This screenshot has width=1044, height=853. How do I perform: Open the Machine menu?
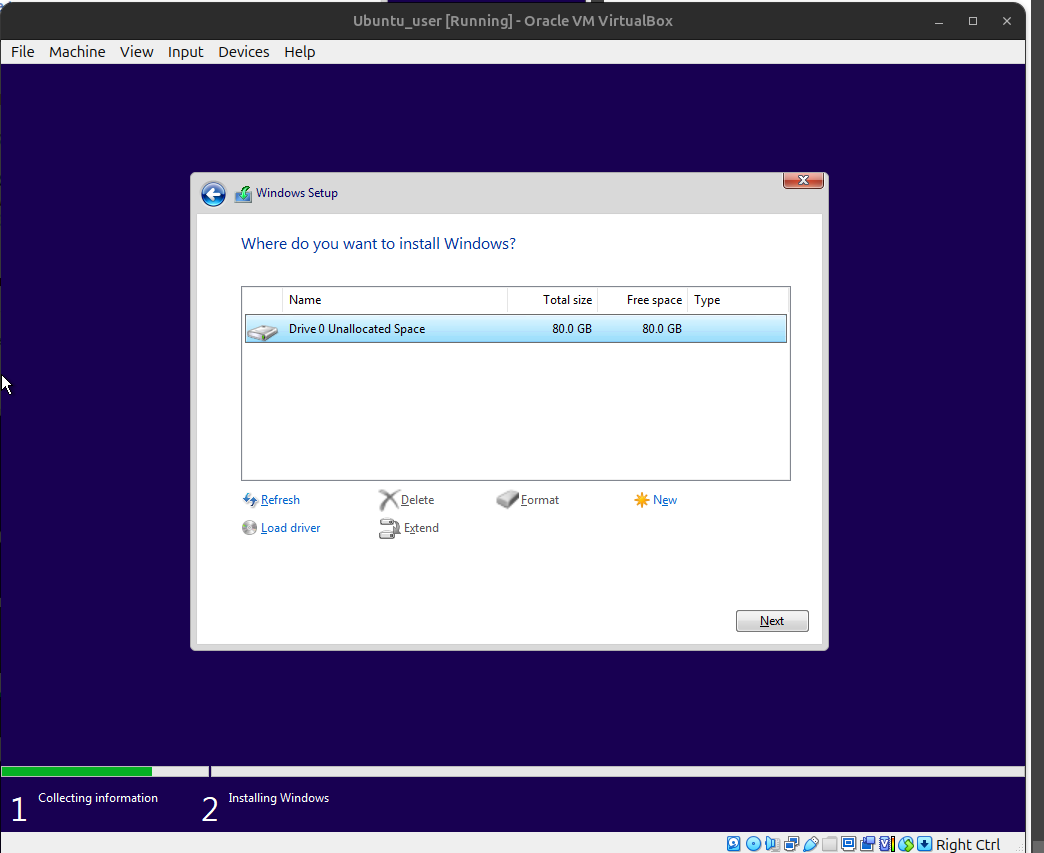coord(77,52)
